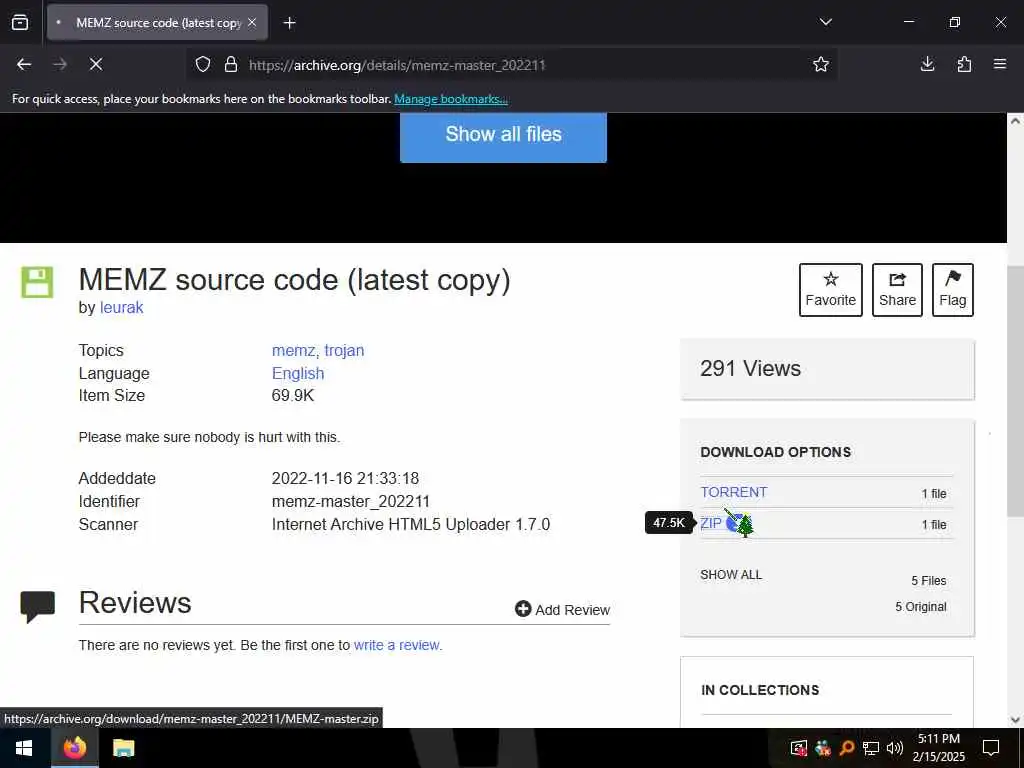Click the Show all files button

tap(503, 136)
